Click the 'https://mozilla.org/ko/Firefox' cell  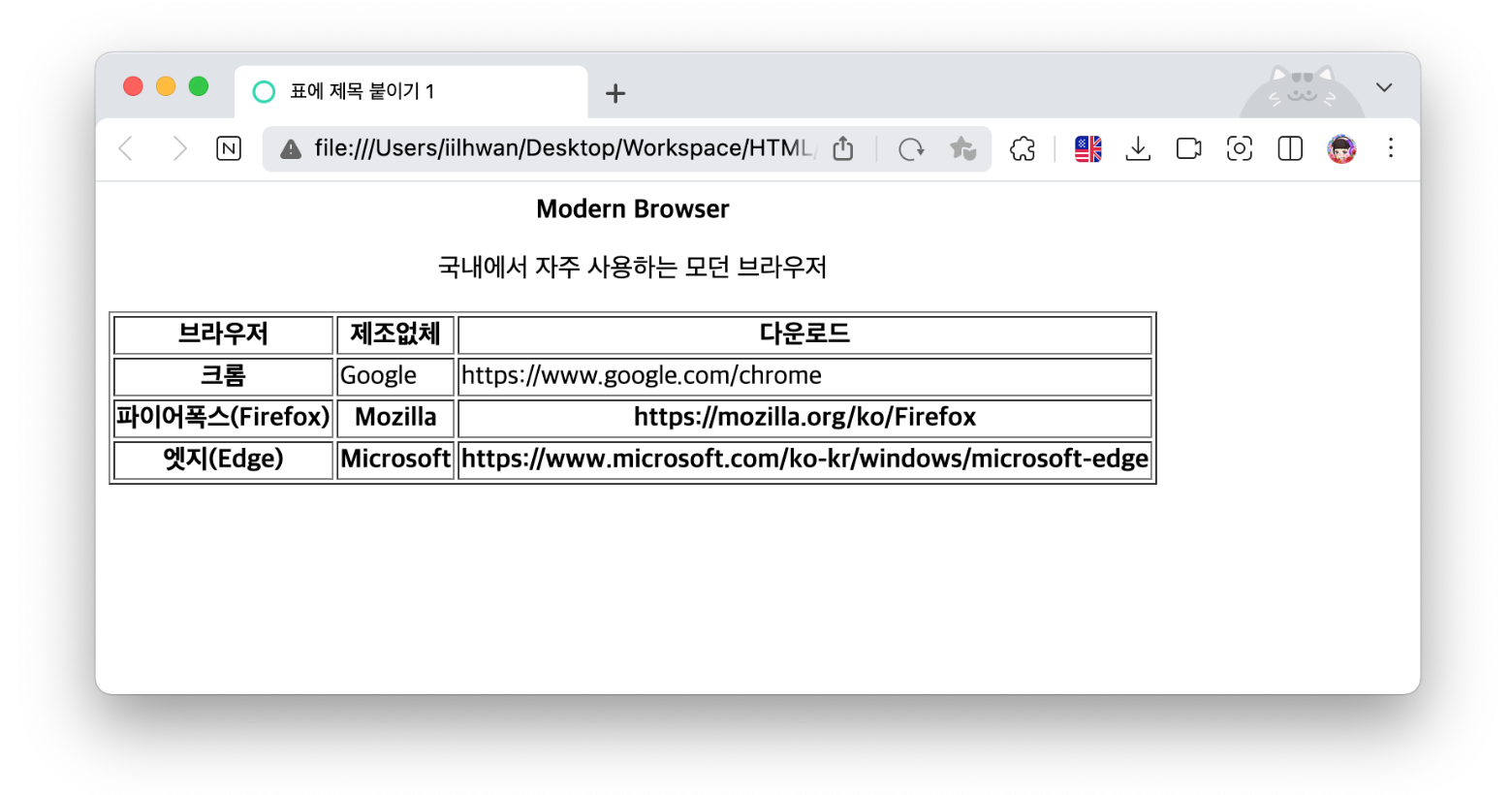point(804,418)
